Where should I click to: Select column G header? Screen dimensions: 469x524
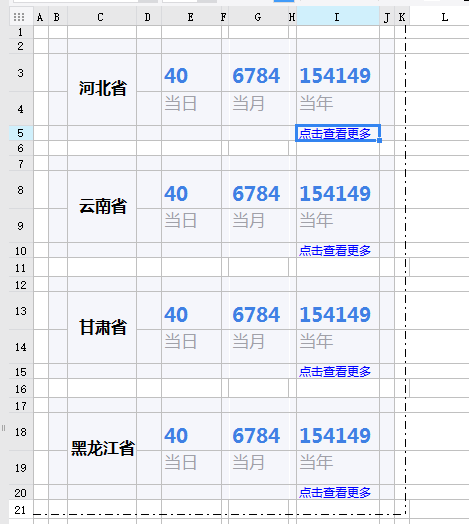click(x=258, y=17)
